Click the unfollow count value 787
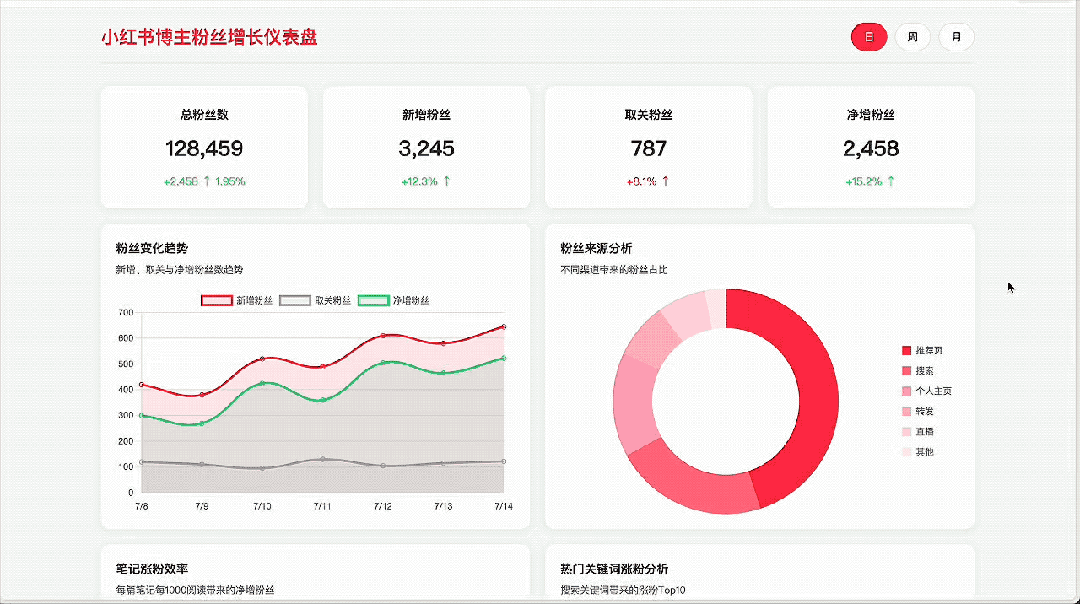 (648, 148)
